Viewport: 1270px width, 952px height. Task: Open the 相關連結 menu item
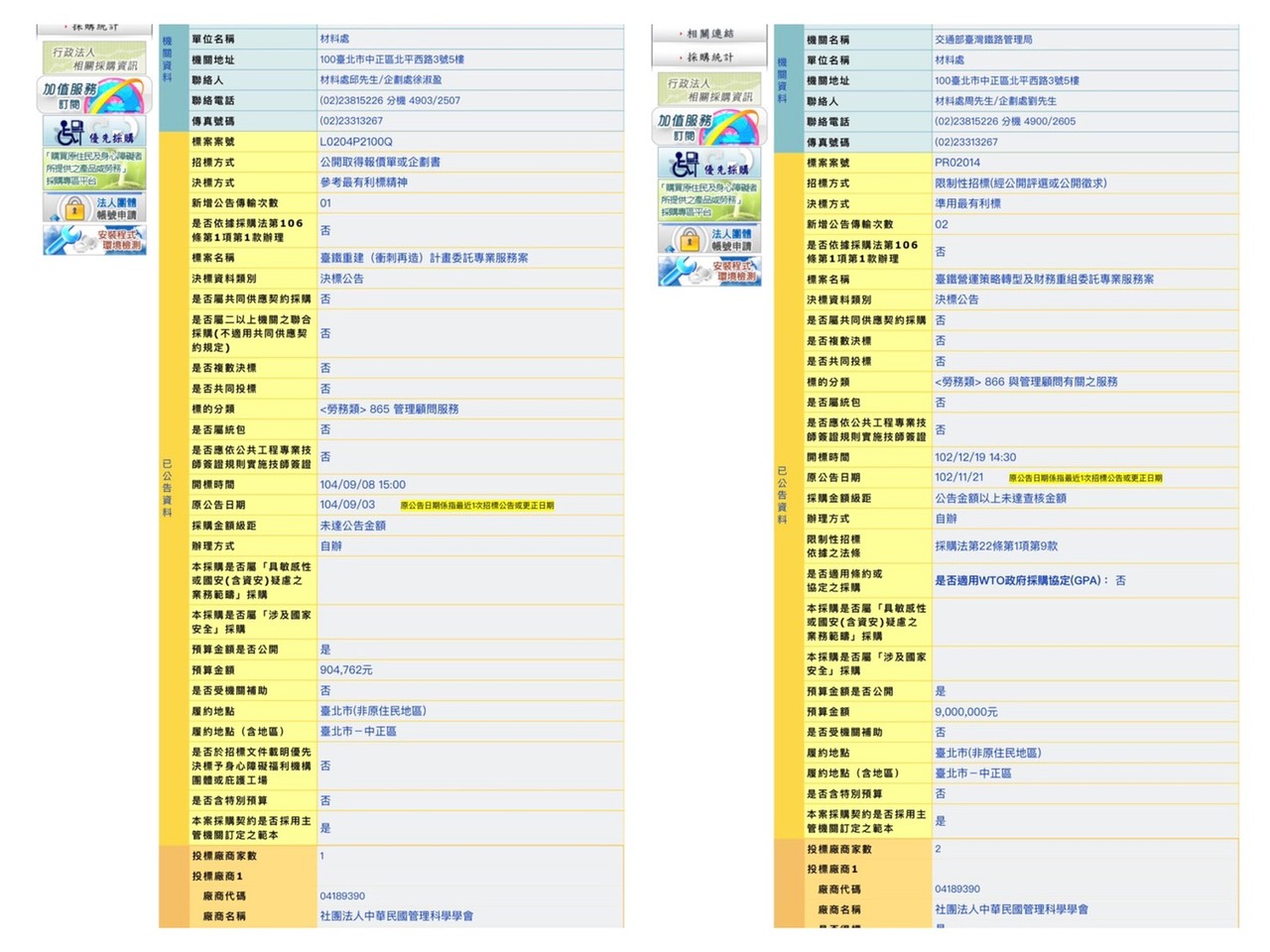tap(709, 34)
